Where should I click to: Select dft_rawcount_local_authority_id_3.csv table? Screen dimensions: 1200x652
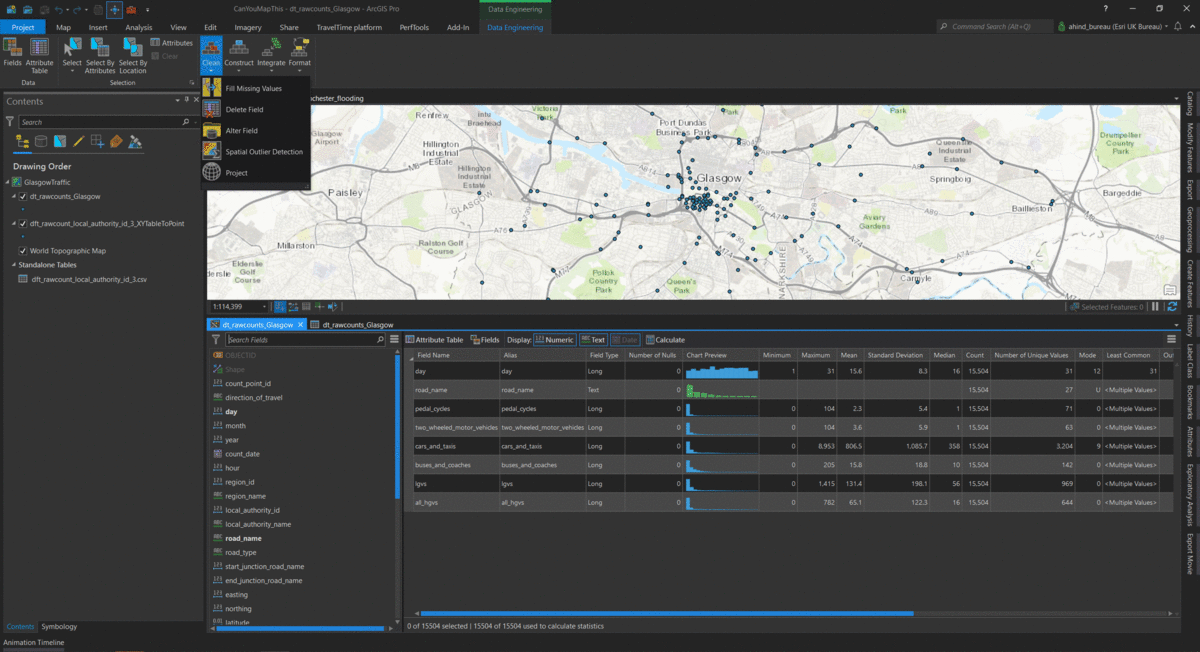(89, 279)
